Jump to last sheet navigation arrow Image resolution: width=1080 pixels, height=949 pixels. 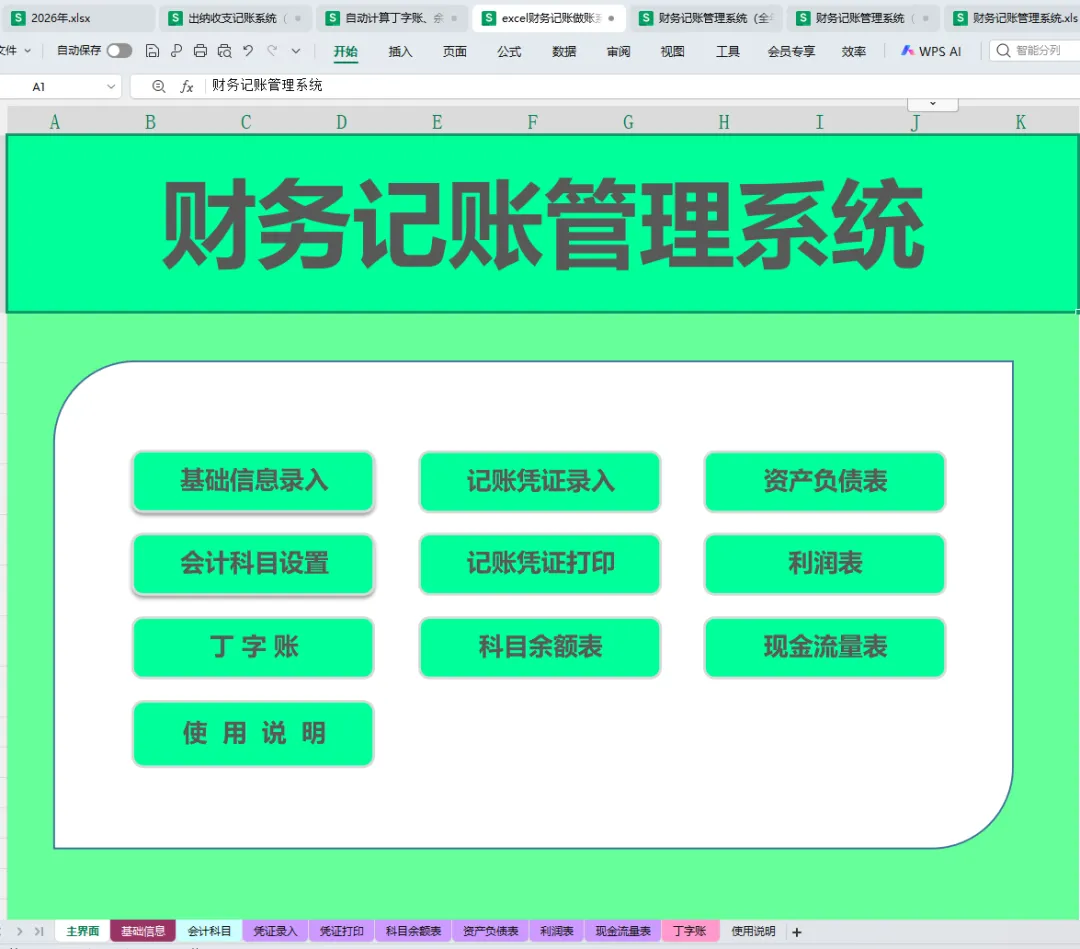pyautogui.click(x=39, y=932)
